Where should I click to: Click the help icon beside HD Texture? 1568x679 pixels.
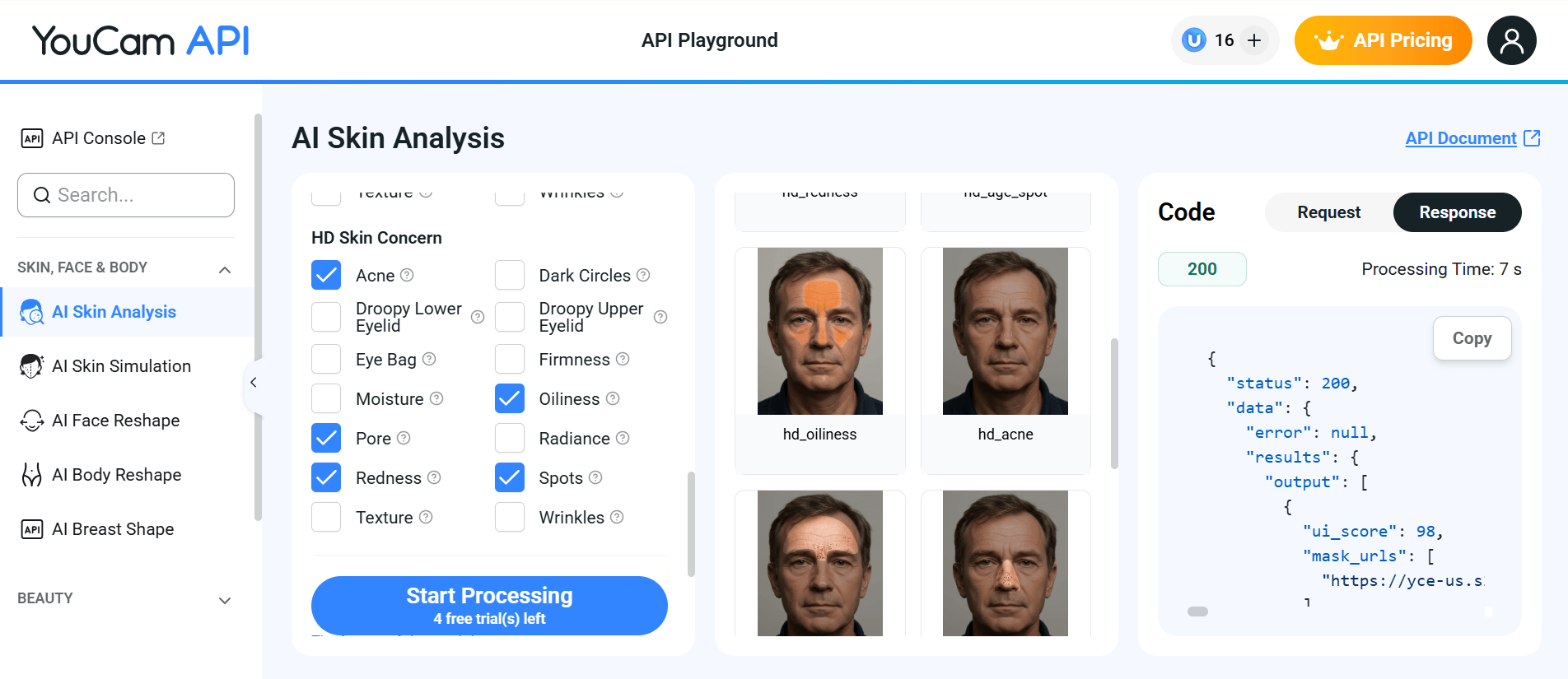coord(426,517)
